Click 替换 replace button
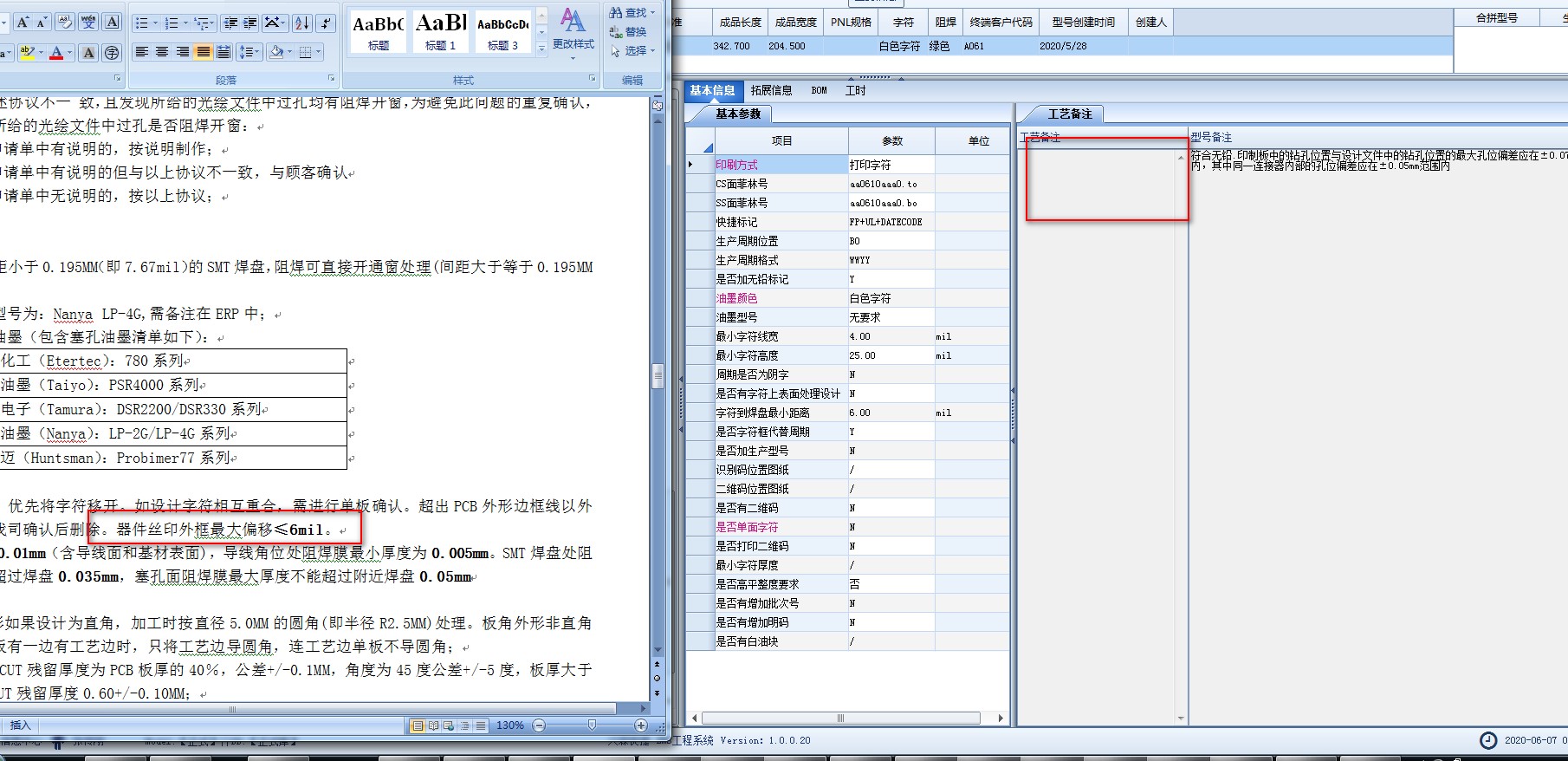The width and height of the screenshot is (1568, 761). pyautogui.click(x=629, y=32)
